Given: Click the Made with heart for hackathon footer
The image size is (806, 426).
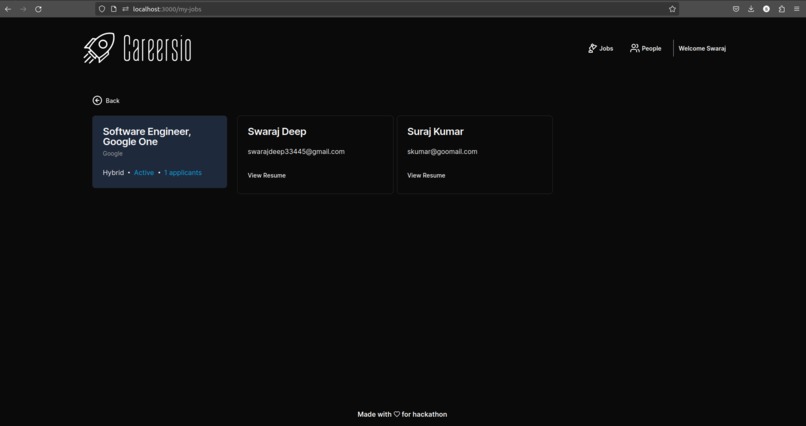Looking at the screenshot, I should click(402, 414).
